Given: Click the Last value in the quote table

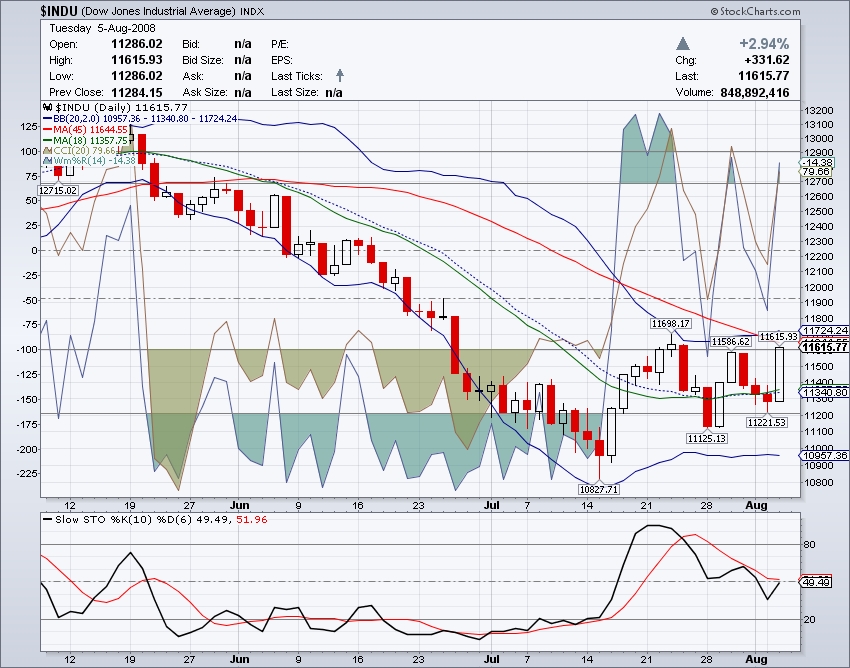Looking at the screenshot, I should [x=764, y=76].
